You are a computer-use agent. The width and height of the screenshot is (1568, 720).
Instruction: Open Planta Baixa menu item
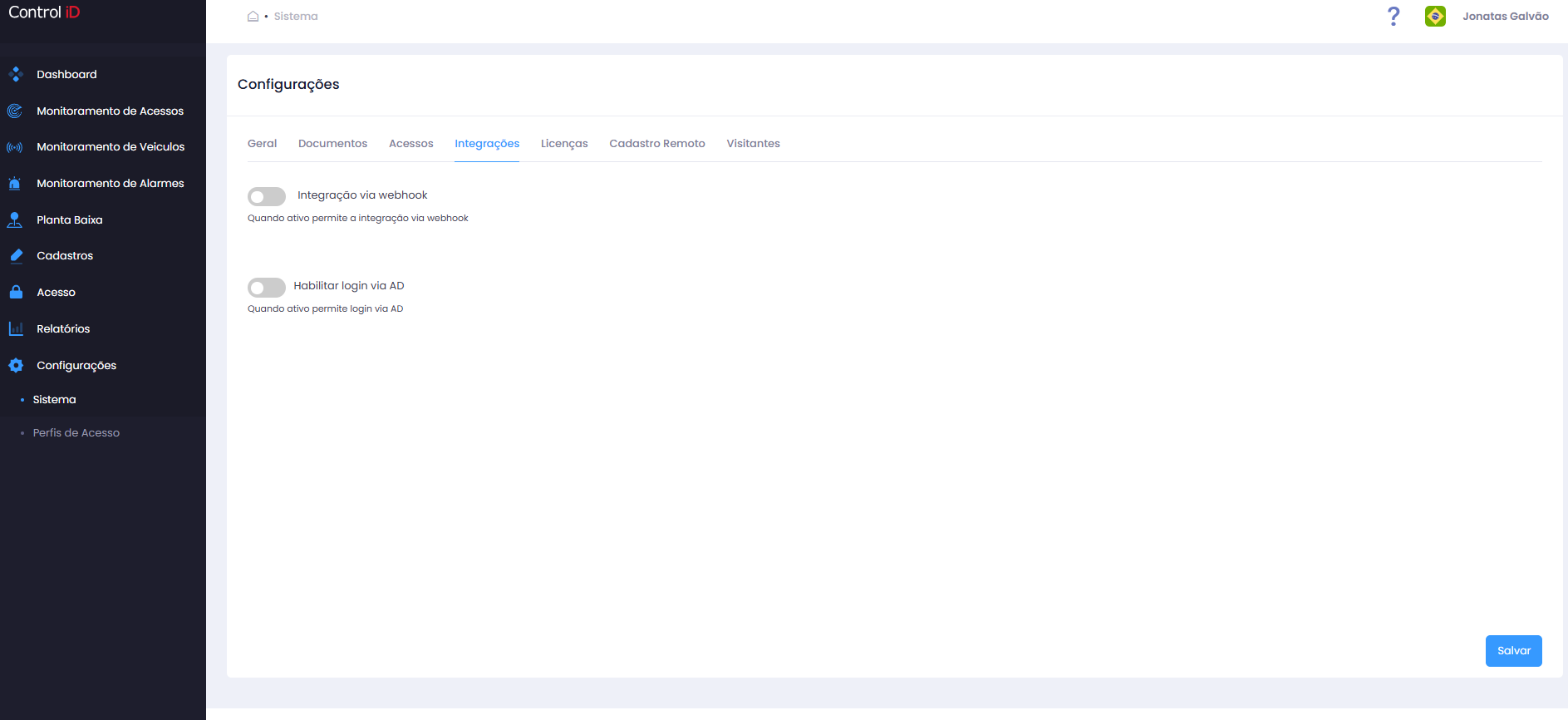pyautogui.click(x=70, y=219)
